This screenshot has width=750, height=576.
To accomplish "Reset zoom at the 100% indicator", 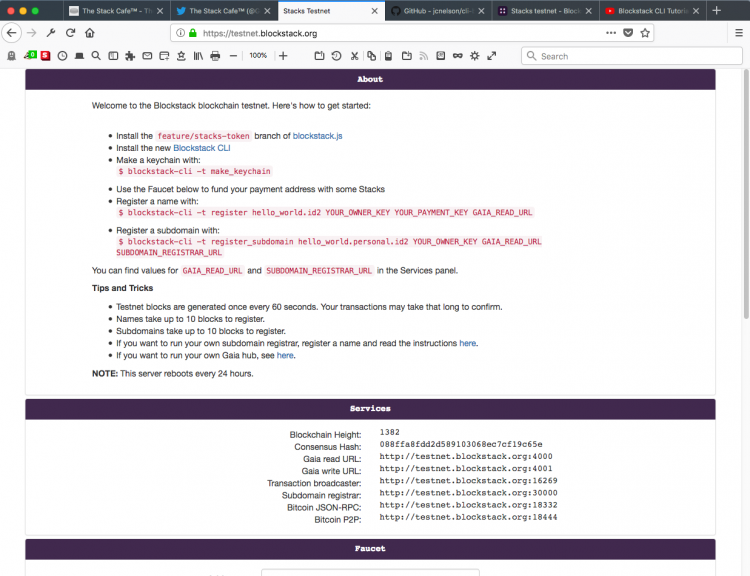I will coord(258,55).
